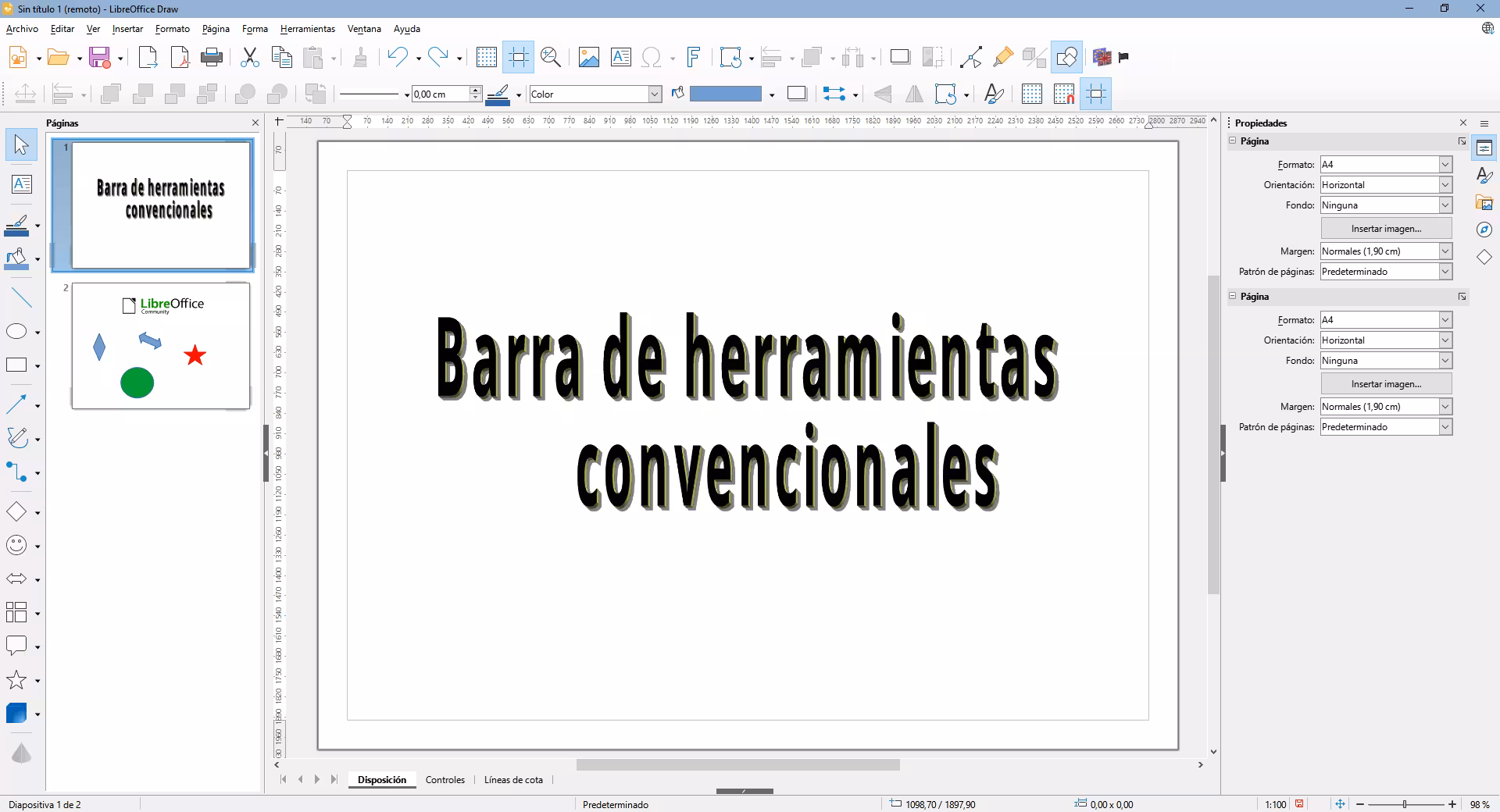The height and width of the screenshot is (812, 1500).
Task: Select page 2 thumbnail with LibreOffice logo
Action: 161,346
